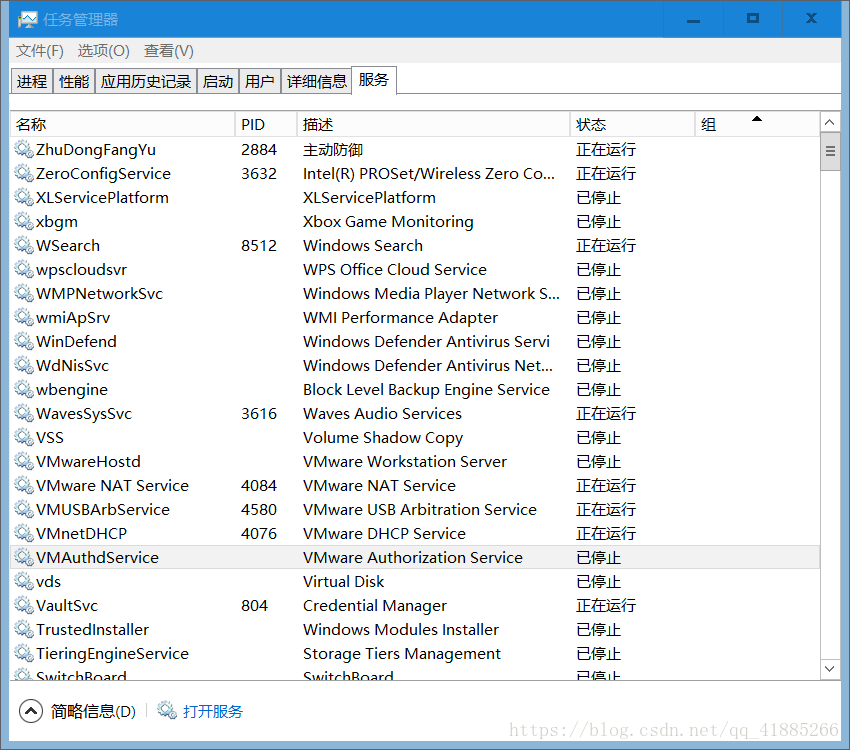Viewport: 850px width, 750px height.
Task: Click the scrollbar up arrow
Action: pos(829,122)
